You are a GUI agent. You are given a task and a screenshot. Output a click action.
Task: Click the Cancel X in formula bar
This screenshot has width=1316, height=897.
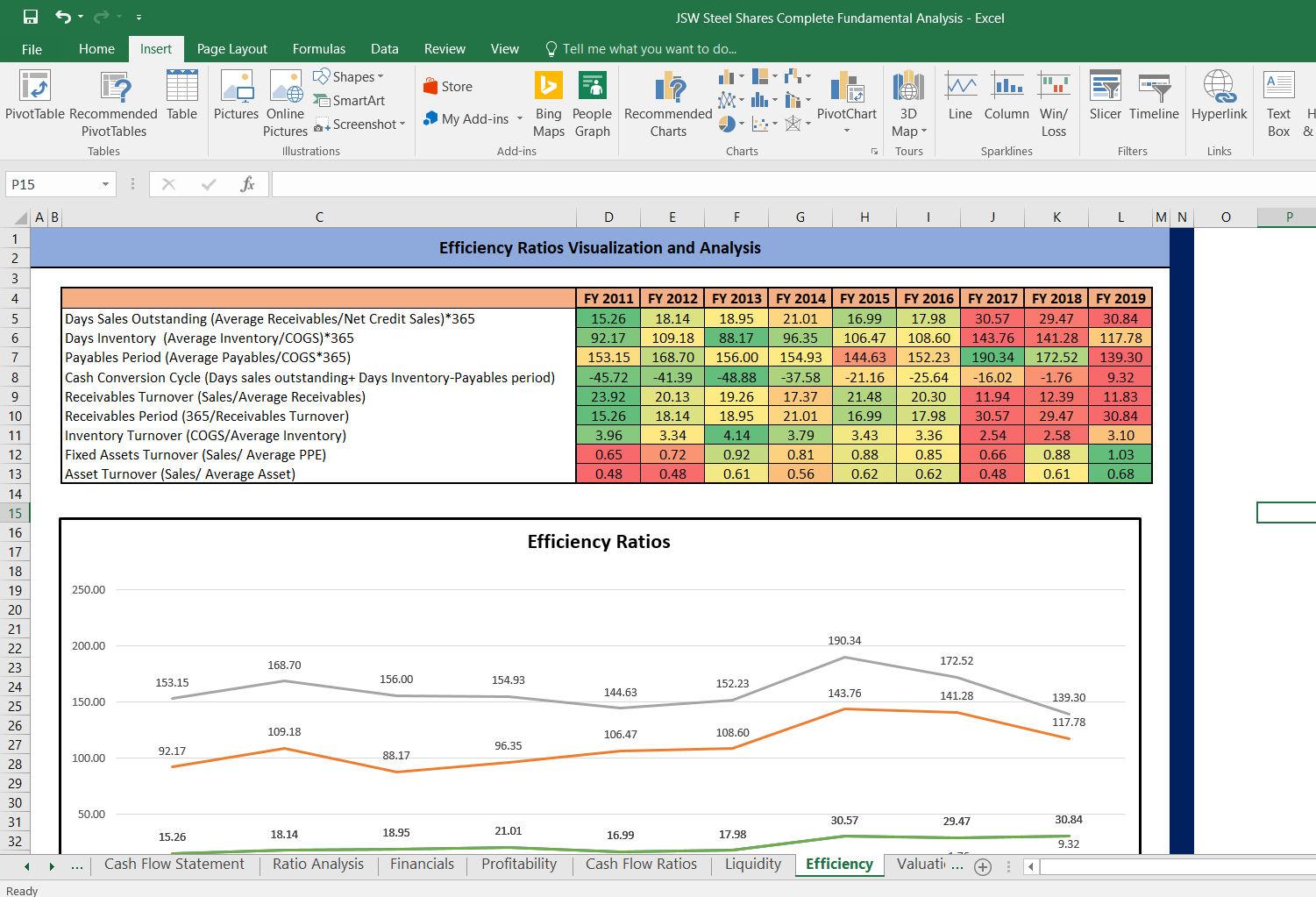tap(169, 184)
